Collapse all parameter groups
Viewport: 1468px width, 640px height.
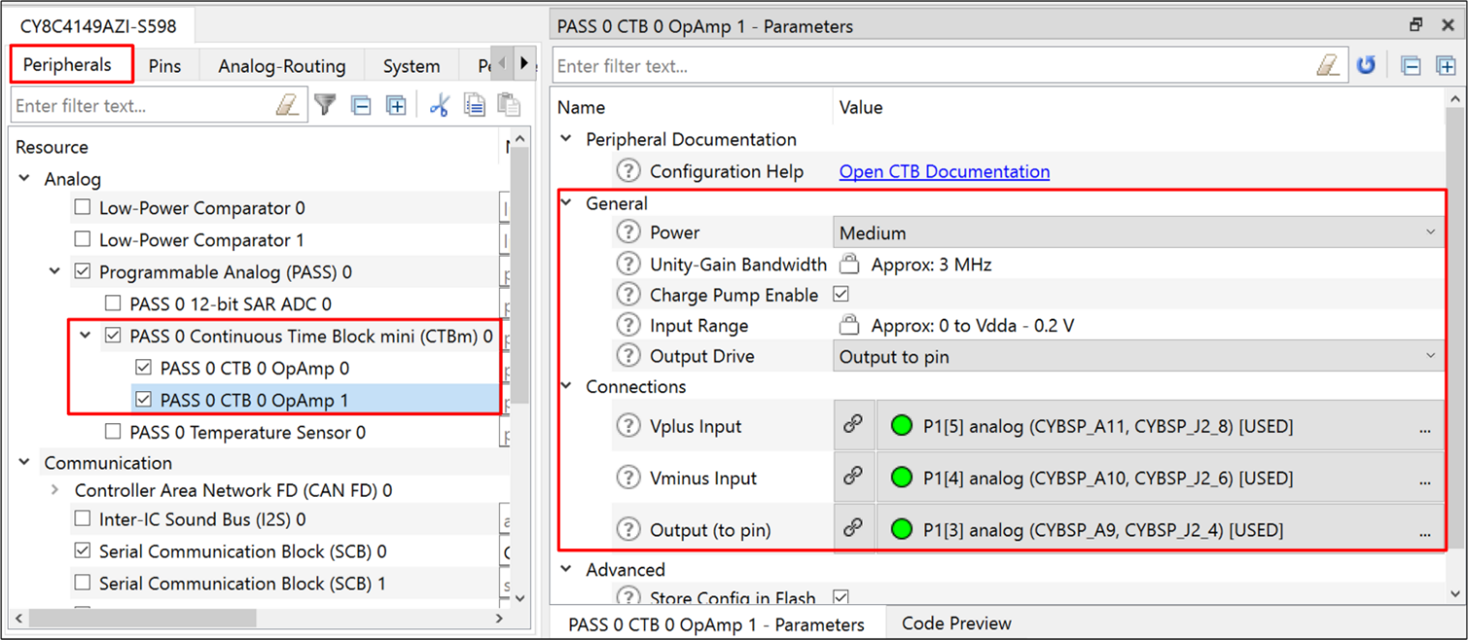coord(1411,66)
